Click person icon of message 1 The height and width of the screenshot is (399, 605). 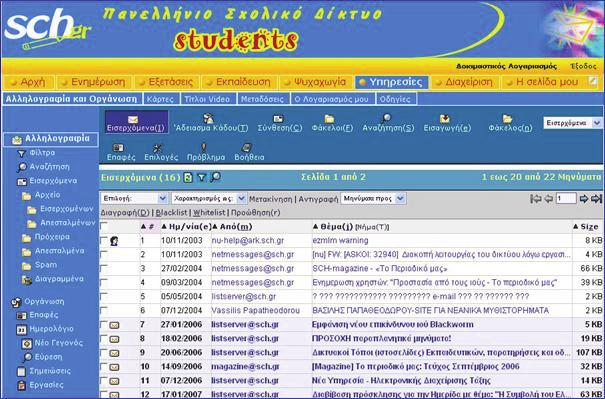coord(114,241)
